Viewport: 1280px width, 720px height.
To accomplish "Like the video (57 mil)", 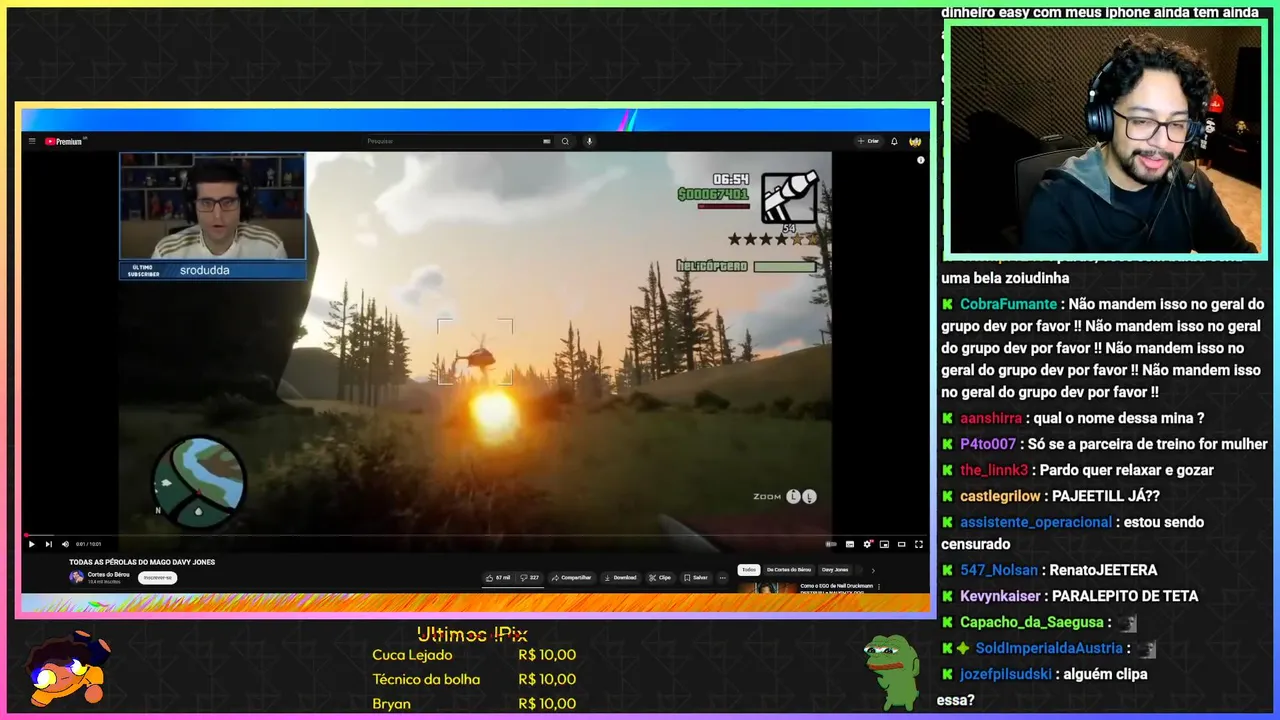I will pyautogui.click(x=497, y=577).
